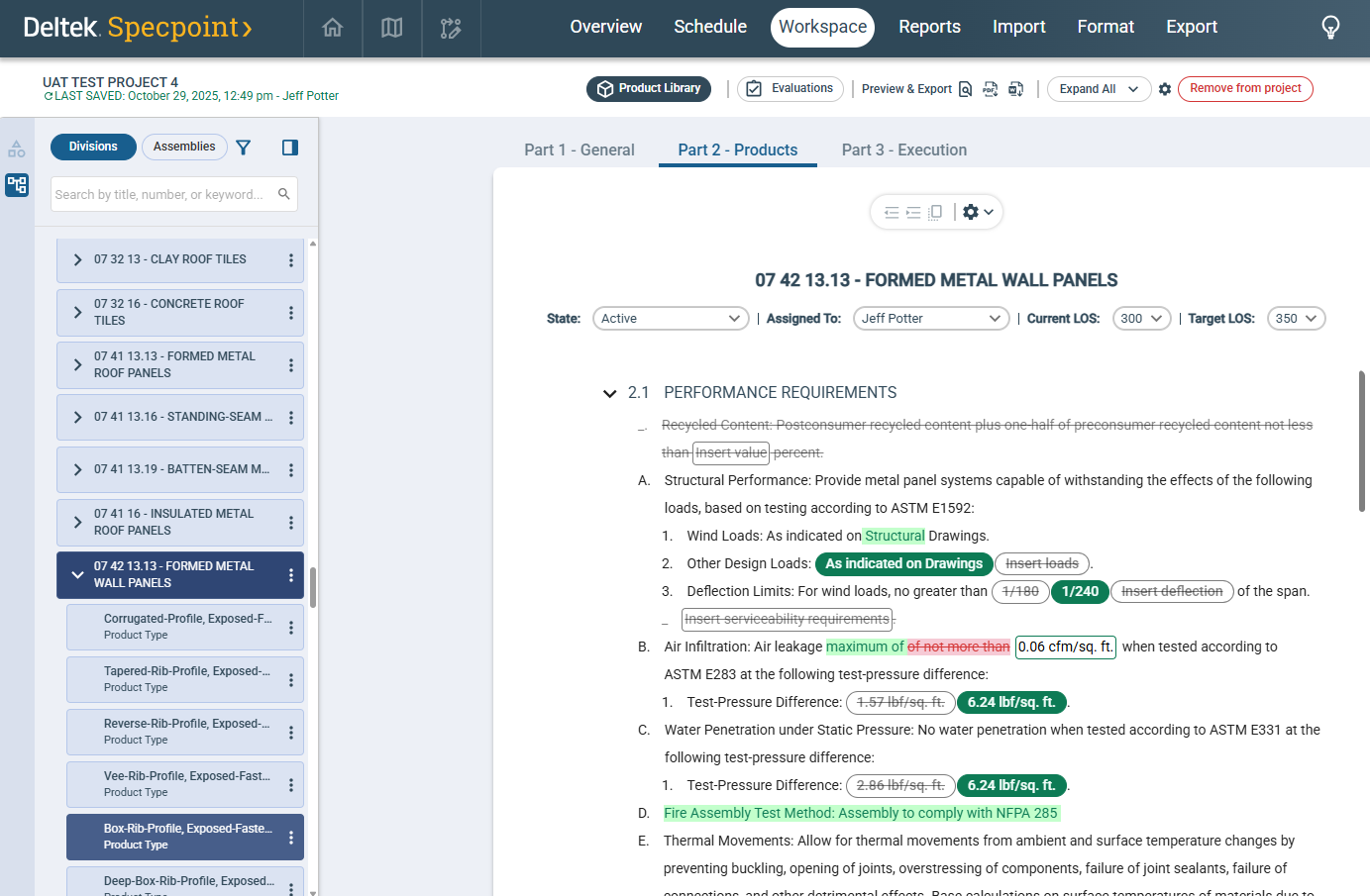Open the filter funnel icon
The width and height of the screenshot is (1370, 896).
coord(244,148)
